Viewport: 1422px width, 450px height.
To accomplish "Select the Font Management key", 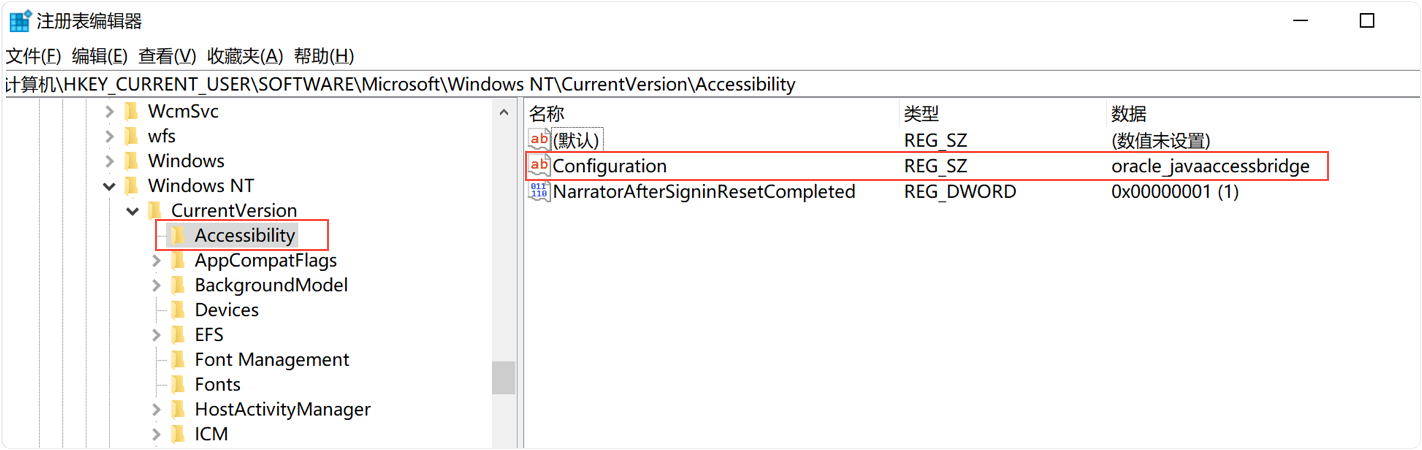I will (x=271, y=360).
